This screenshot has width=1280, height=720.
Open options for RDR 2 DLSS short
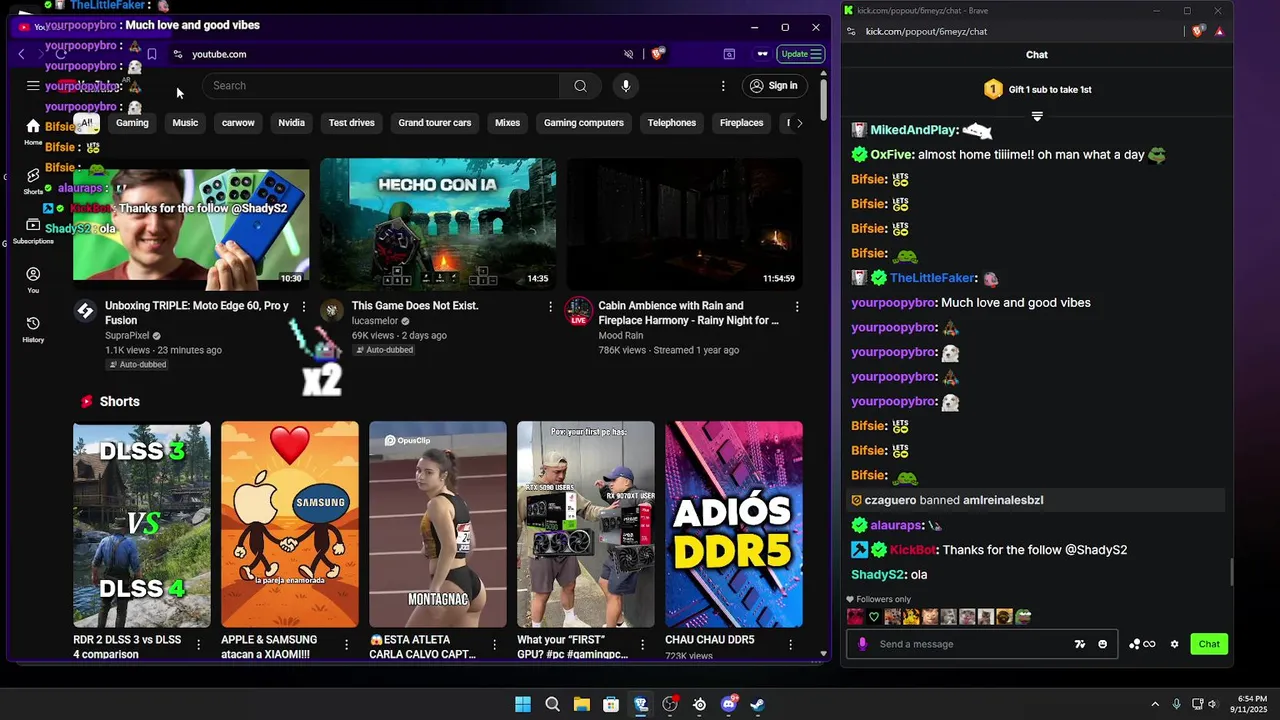[x=198, y=644]
